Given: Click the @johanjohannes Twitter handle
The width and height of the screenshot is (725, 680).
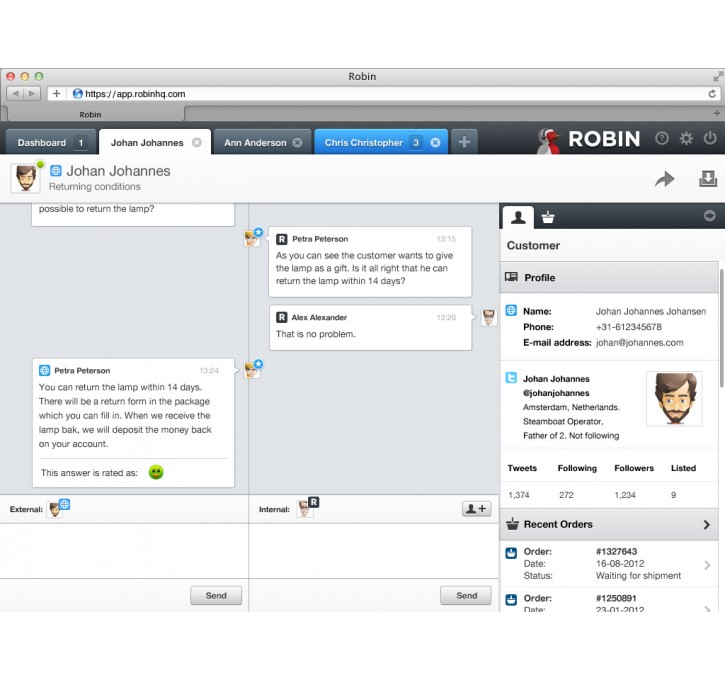Looking at the screenshot, I should point(556,393).
